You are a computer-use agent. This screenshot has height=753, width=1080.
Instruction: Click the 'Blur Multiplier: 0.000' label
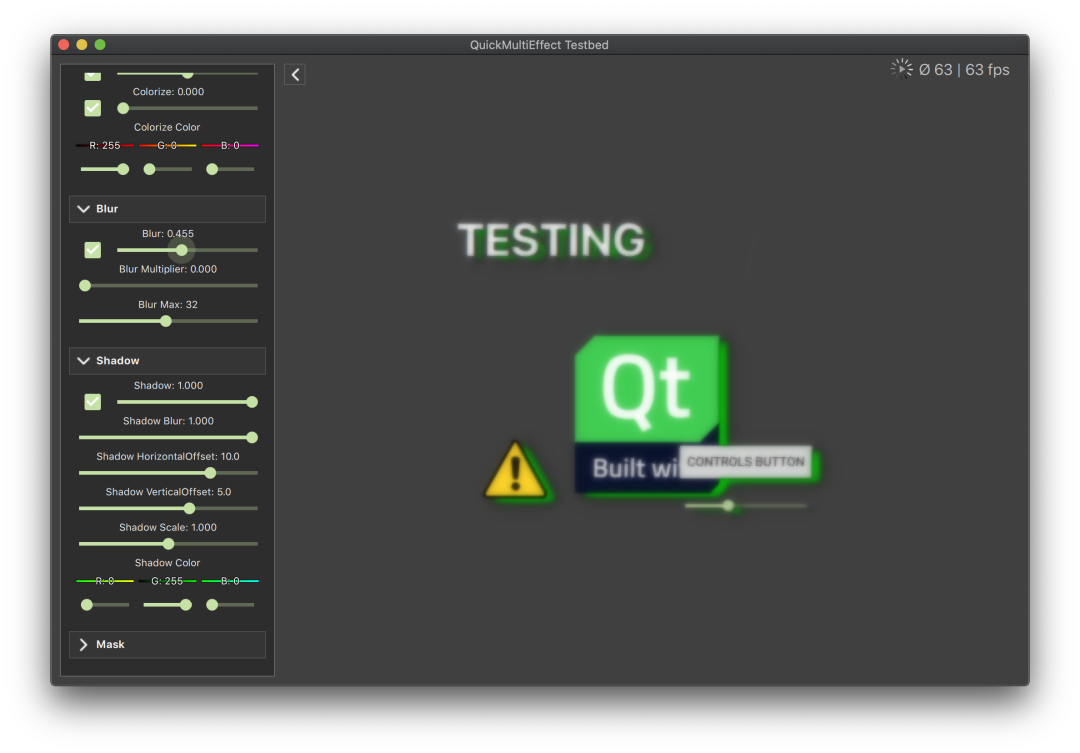(167, 269)
